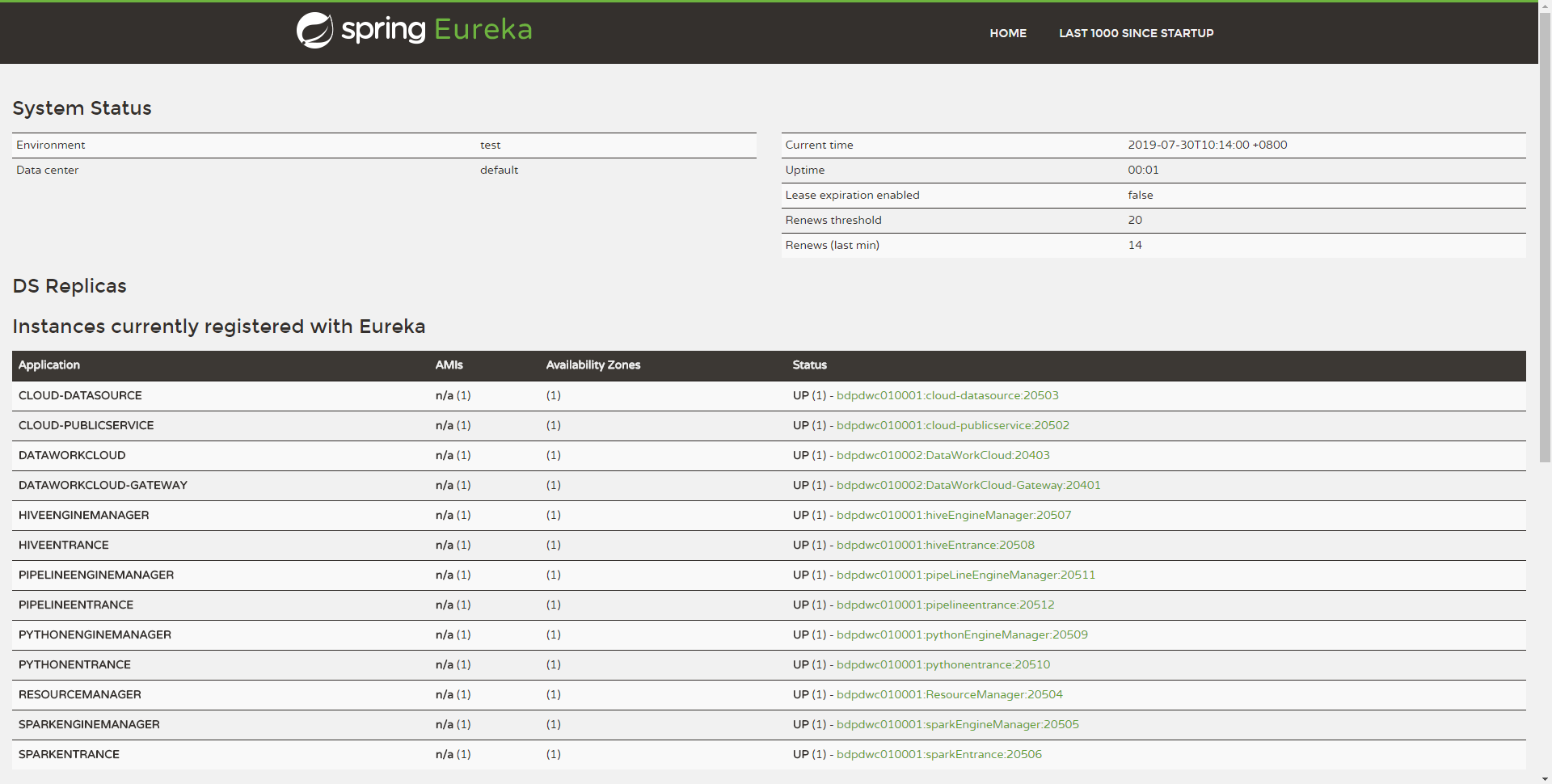Screen dimensions: 1552x784
Task: Open the hiveEntrance:20508 instance link
Action: point(935,545)
